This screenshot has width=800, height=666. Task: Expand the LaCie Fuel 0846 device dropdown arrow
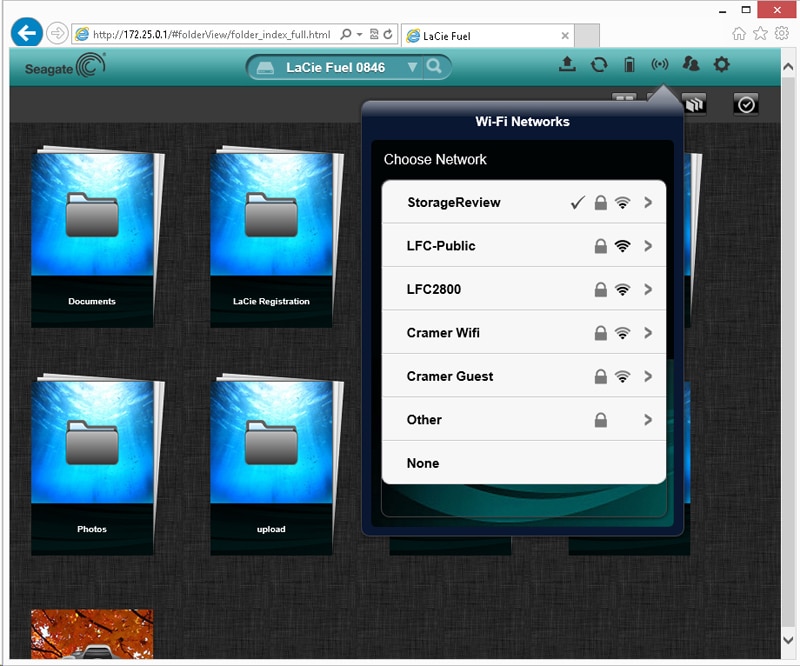pyautogui.click(x=412, y=67)
